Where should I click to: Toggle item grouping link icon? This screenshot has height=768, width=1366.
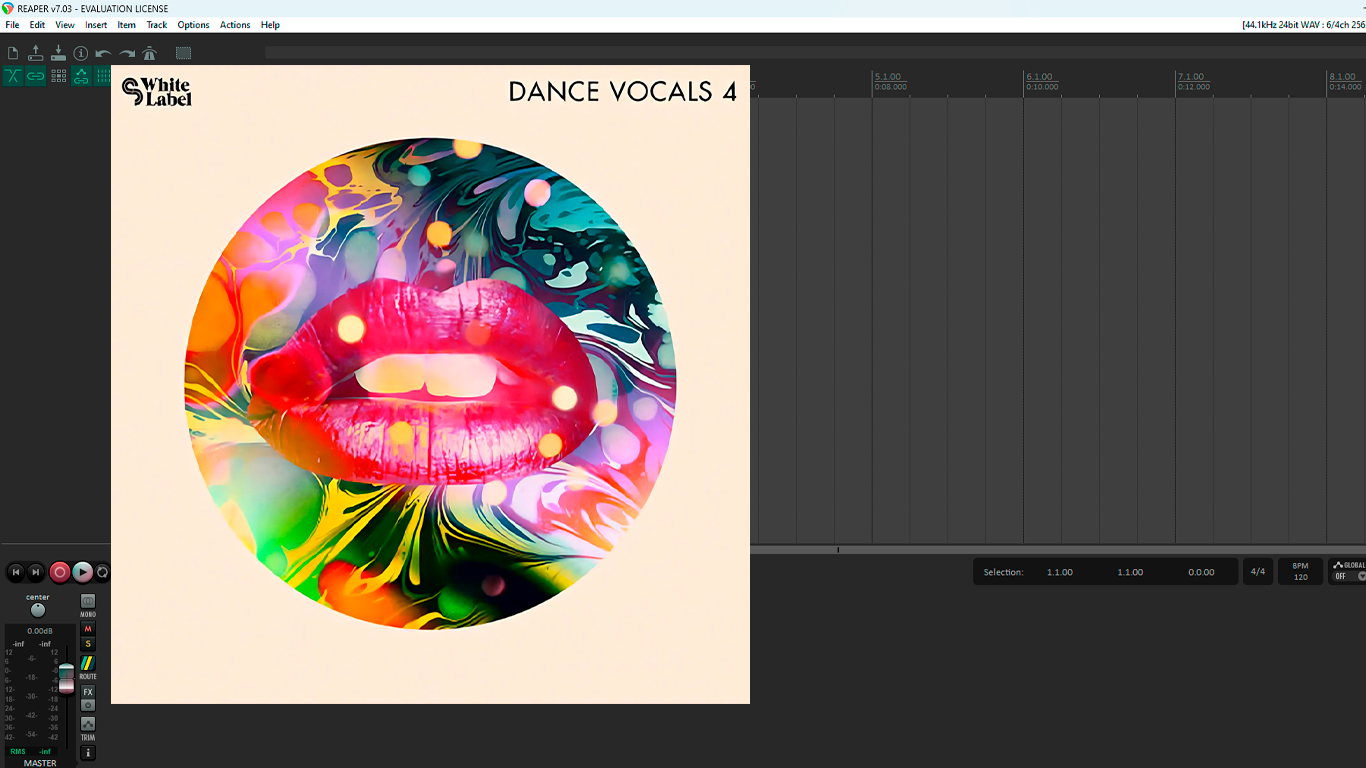(36, 76)
